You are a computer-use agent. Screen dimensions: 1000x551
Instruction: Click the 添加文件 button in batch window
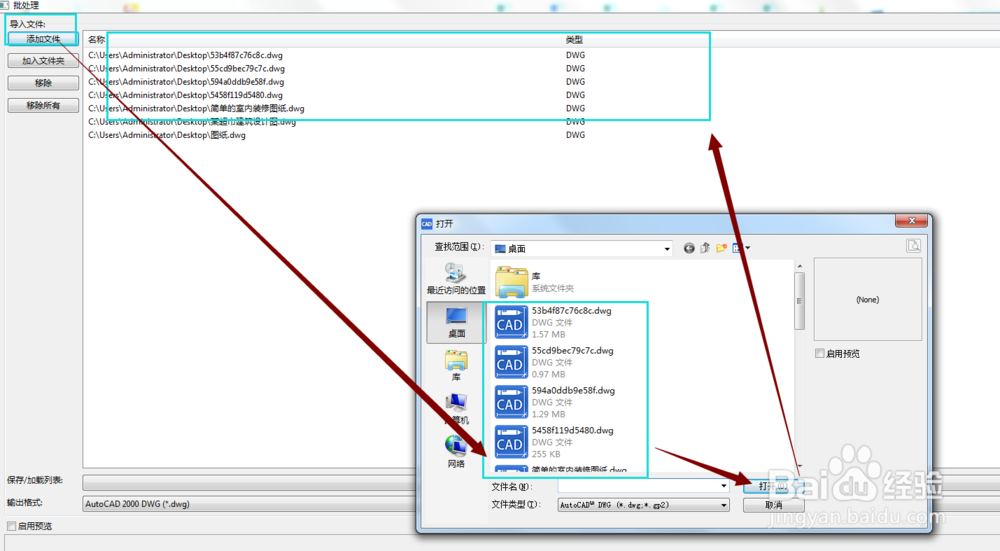[43, 39]
